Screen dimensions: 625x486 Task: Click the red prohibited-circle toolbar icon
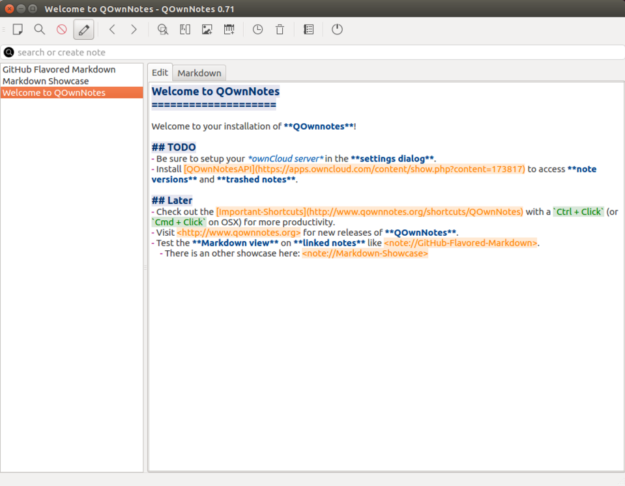tap(61, 29)
